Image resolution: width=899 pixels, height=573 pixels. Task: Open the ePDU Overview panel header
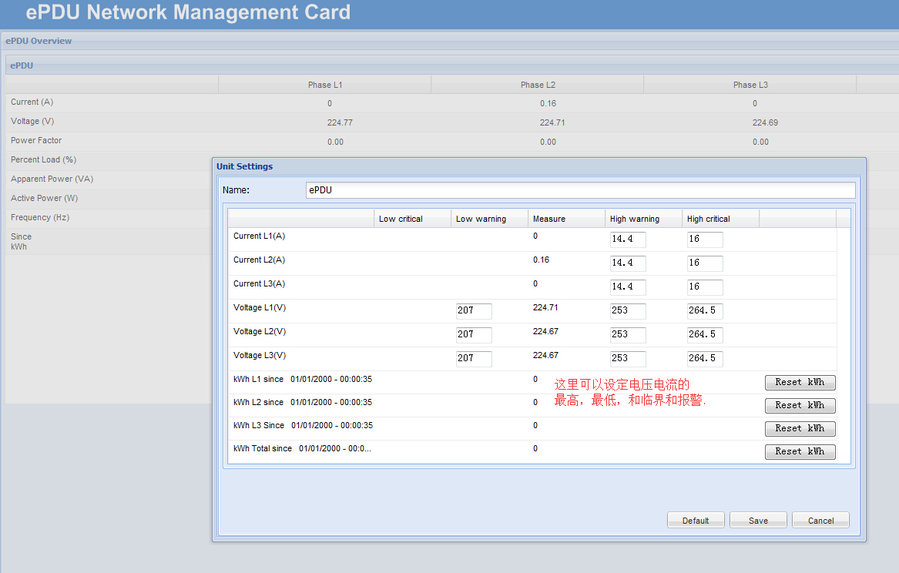pos(39,41)
